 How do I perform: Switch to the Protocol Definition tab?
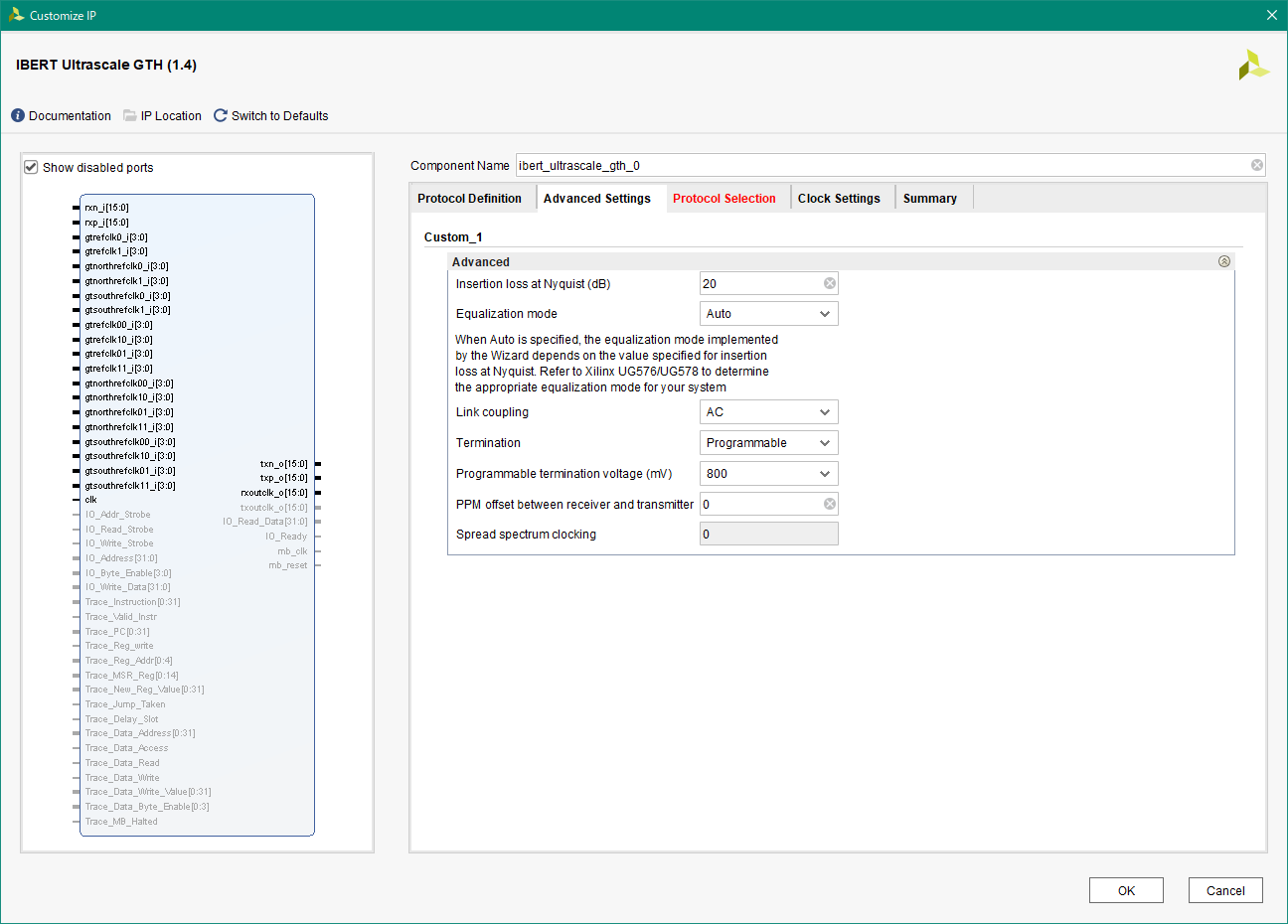[470, 199]
